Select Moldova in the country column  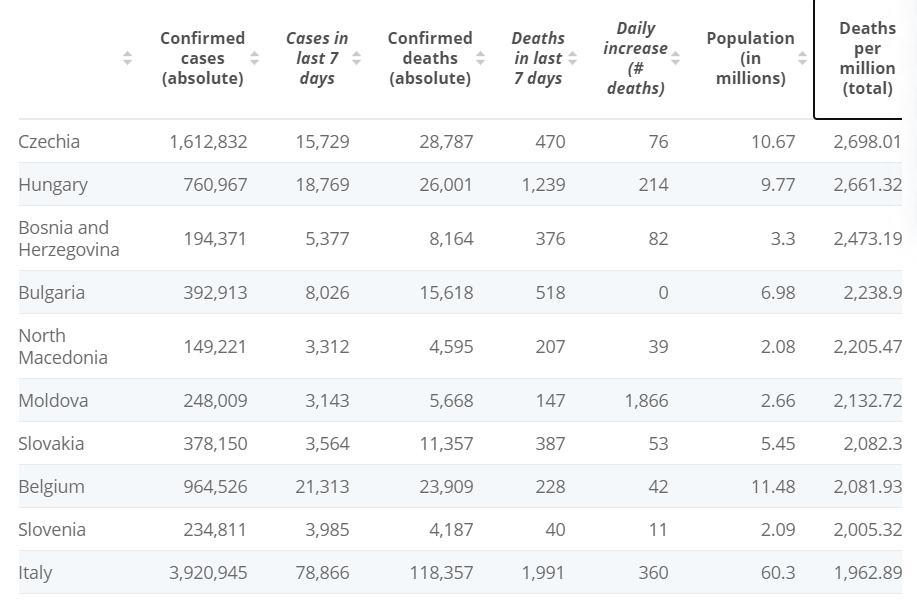click(53, 401)
